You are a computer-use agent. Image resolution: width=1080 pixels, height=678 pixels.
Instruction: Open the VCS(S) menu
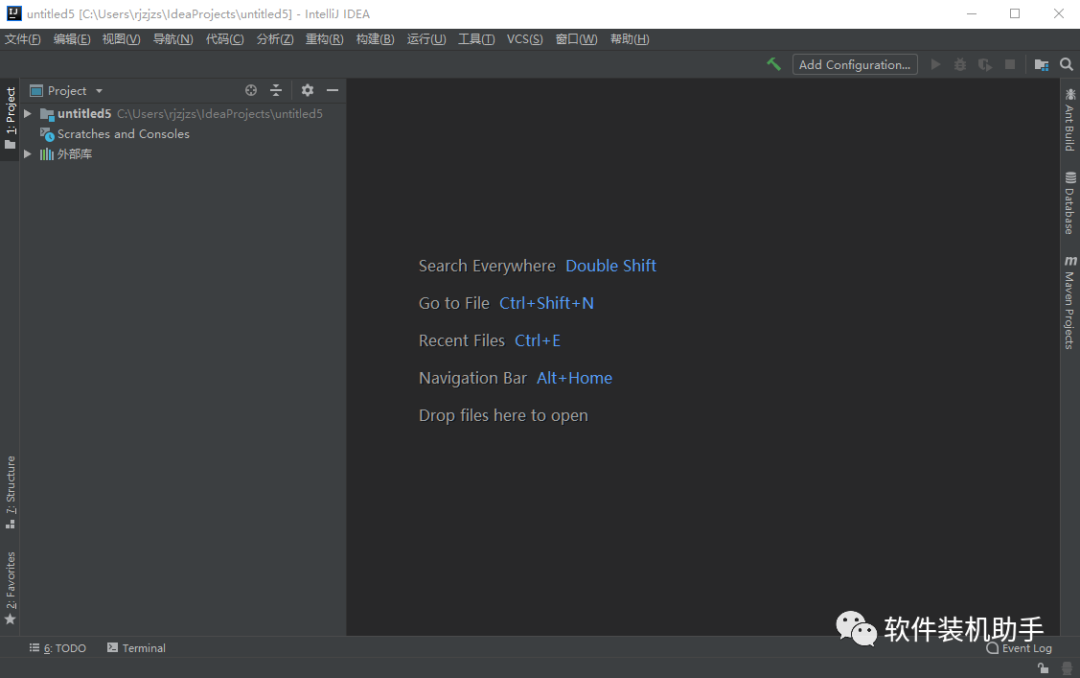[525, 39]
